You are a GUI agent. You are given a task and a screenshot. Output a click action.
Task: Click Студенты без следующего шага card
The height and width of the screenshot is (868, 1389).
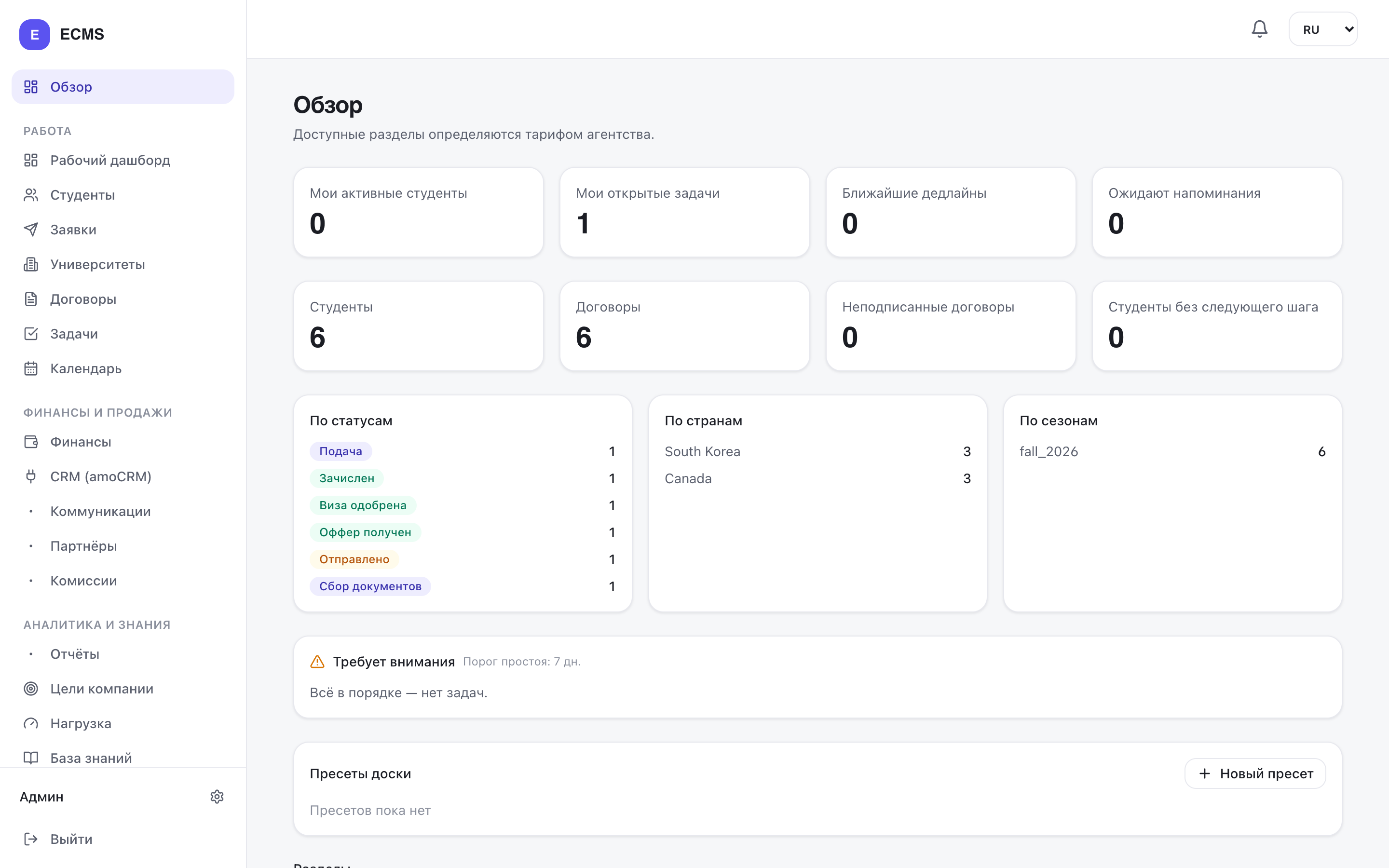[x=1217, y=326]
